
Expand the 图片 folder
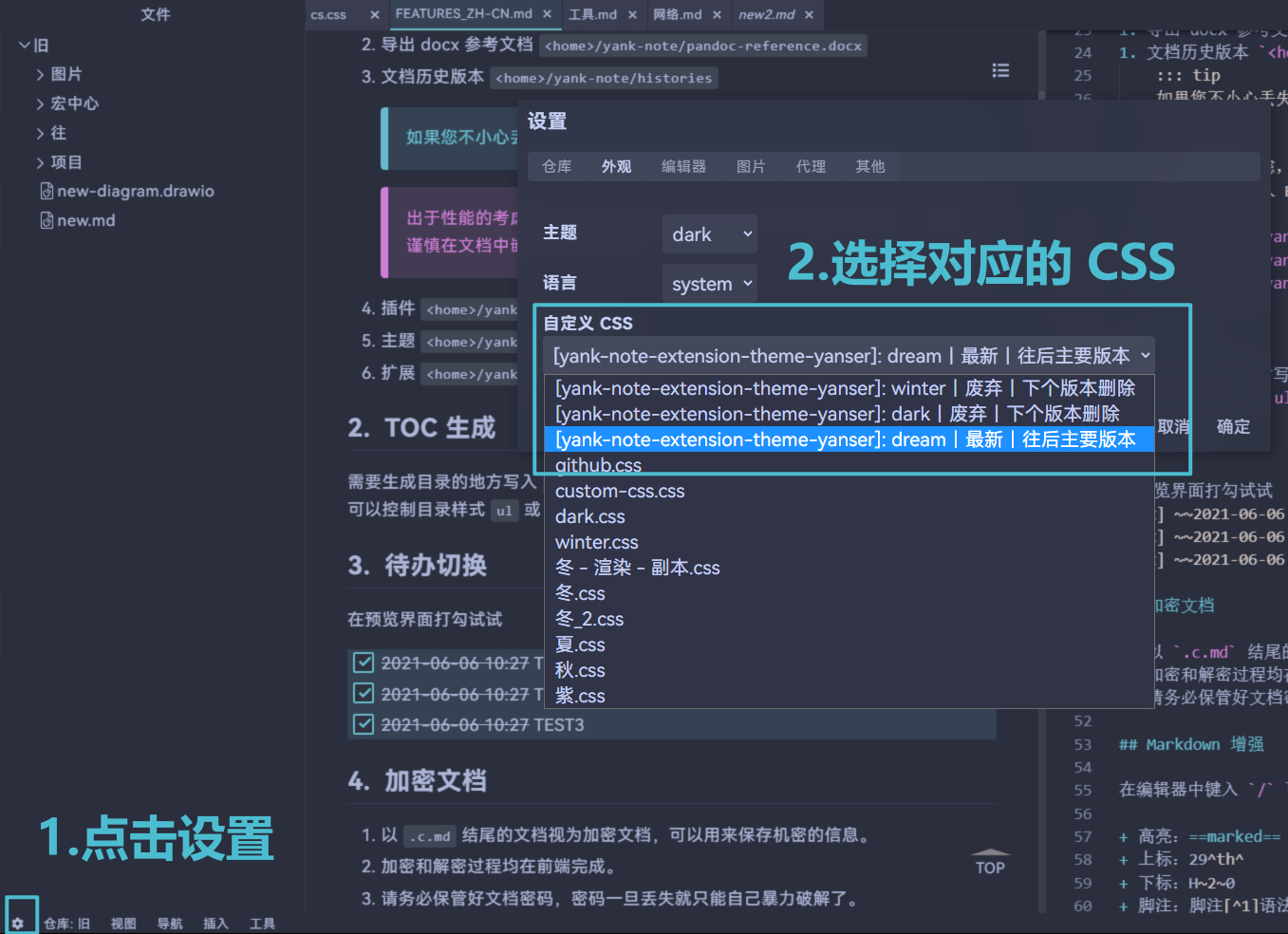pos(40,74)
